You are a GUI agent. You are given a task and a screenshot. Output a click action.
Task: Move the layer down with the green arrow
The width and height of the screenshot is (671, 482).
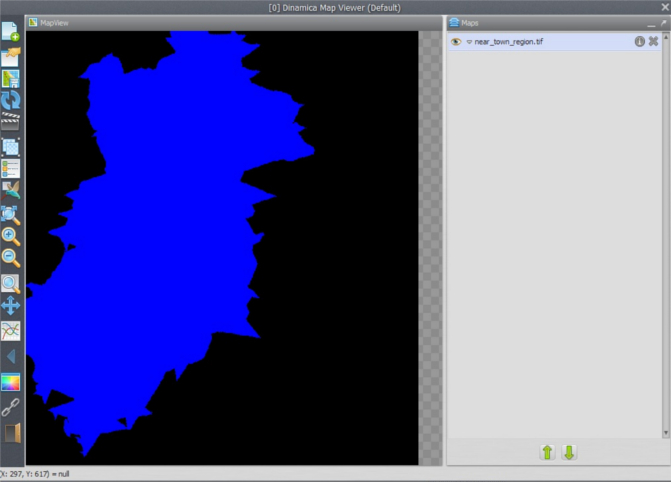[x=569, y=452]
